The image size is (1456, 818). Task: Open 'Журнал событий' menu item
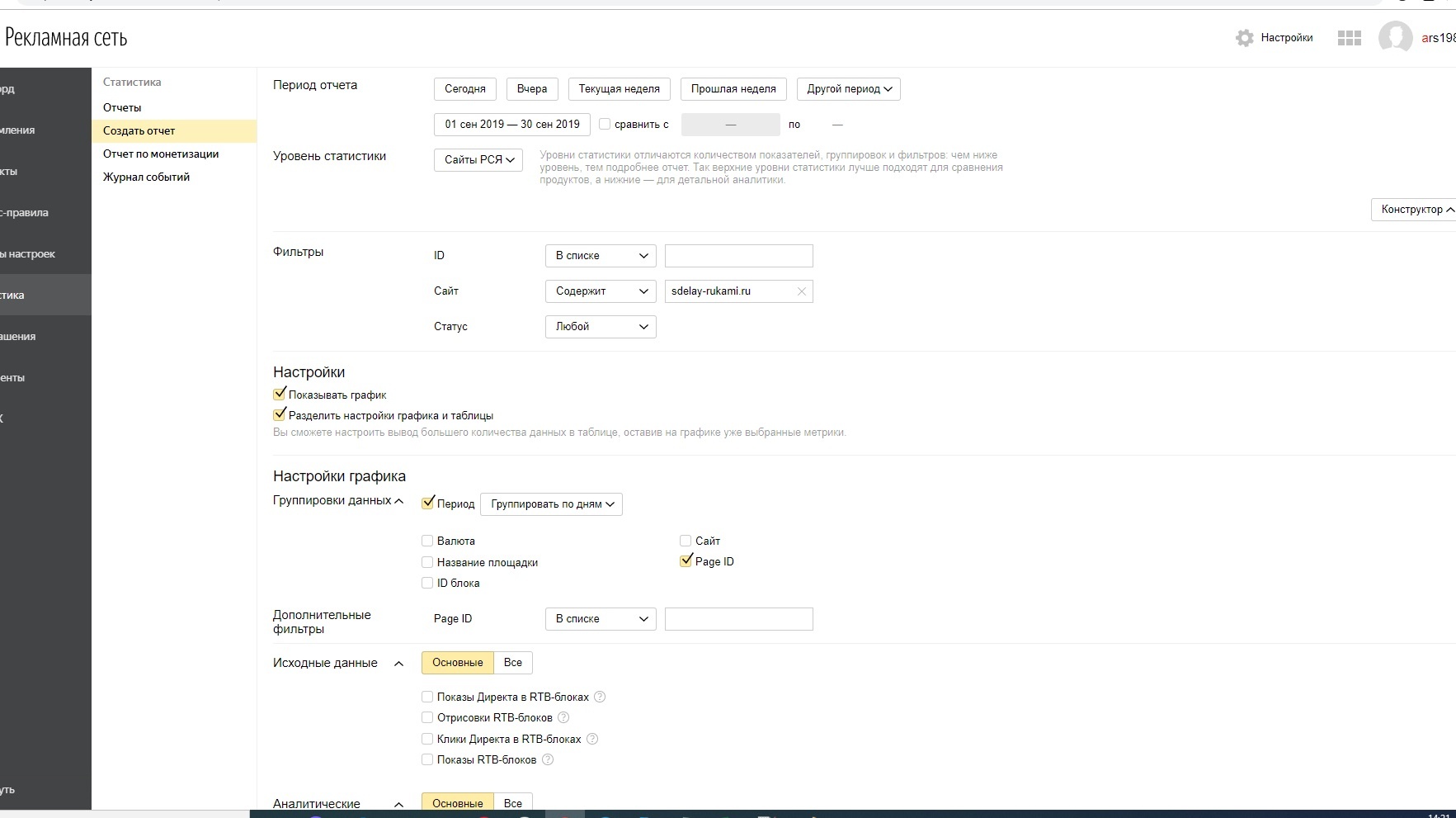146,177
